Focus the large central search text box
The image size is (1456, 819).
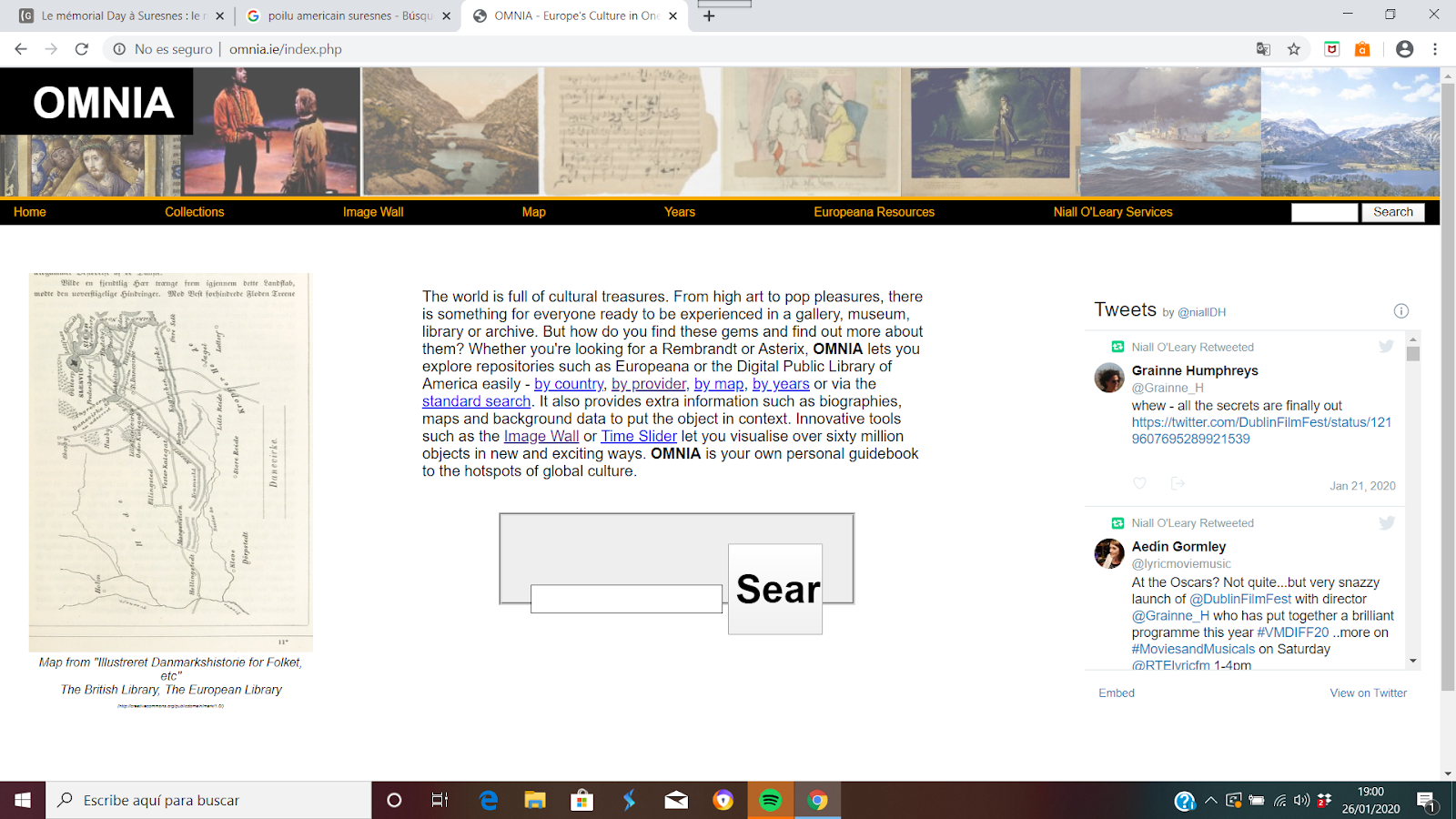[x=626, y=599]
